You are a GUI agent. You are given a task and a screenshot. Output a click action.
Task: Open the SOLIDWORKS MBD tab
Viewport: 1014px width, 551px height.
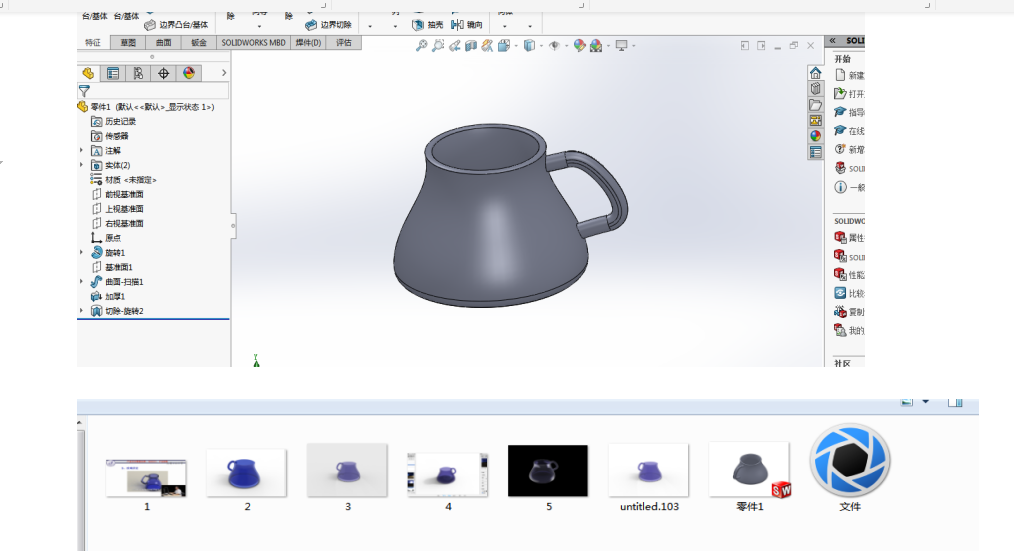pos(252,43)
